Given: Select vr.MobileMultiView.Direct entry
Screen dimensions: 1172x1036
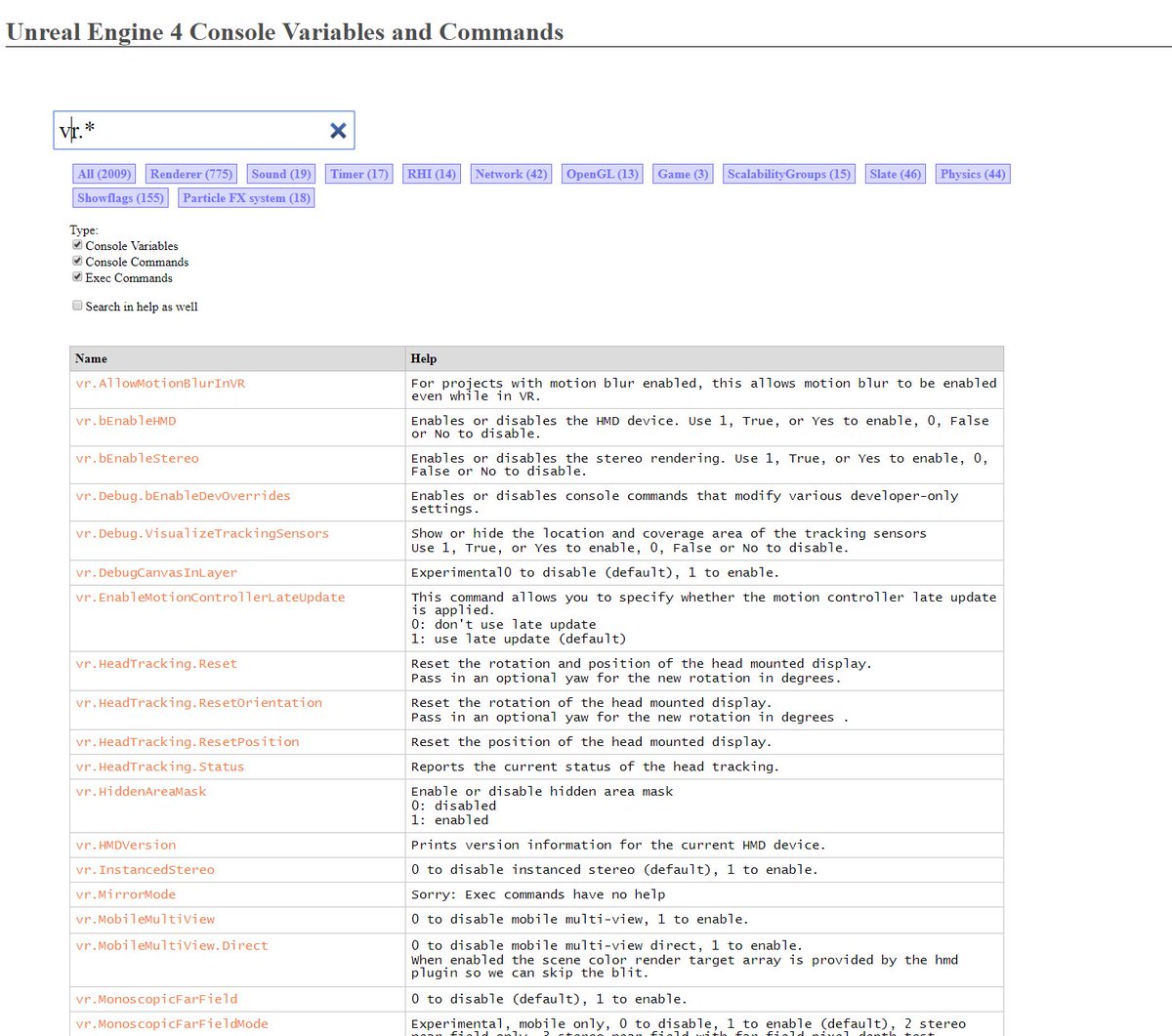Looking at the screenshot, I should tap(171, 945).
